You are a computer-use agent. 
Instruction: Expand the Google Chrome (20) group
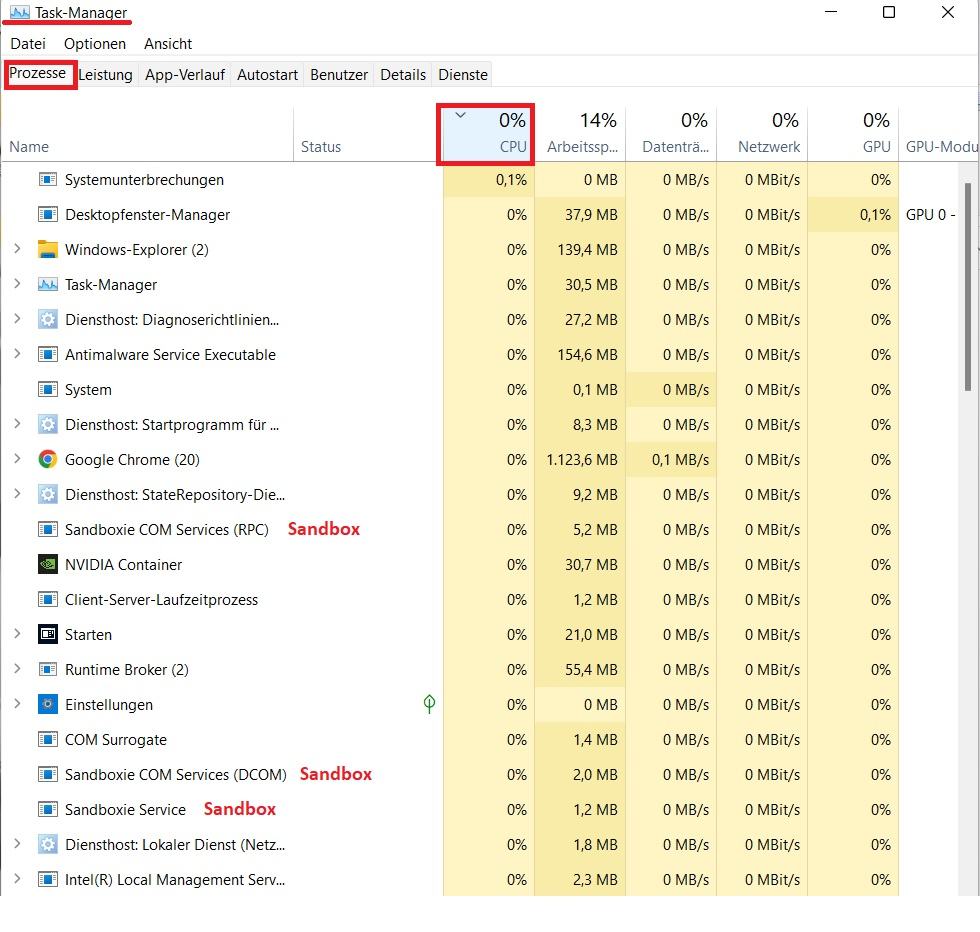tap(18, 459)
